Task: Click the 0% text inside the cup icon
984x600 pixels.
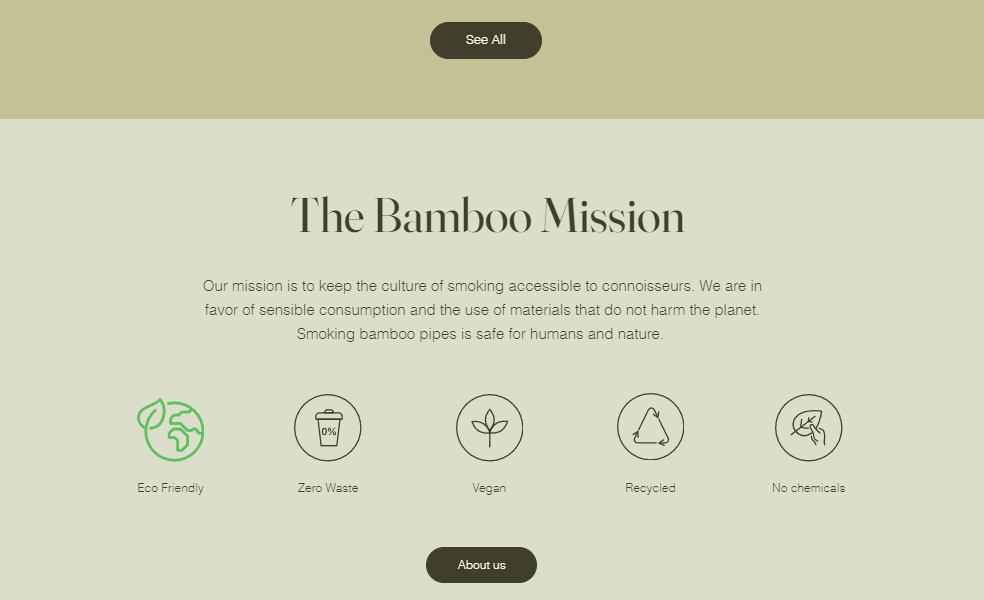Action: coord(329,432)
